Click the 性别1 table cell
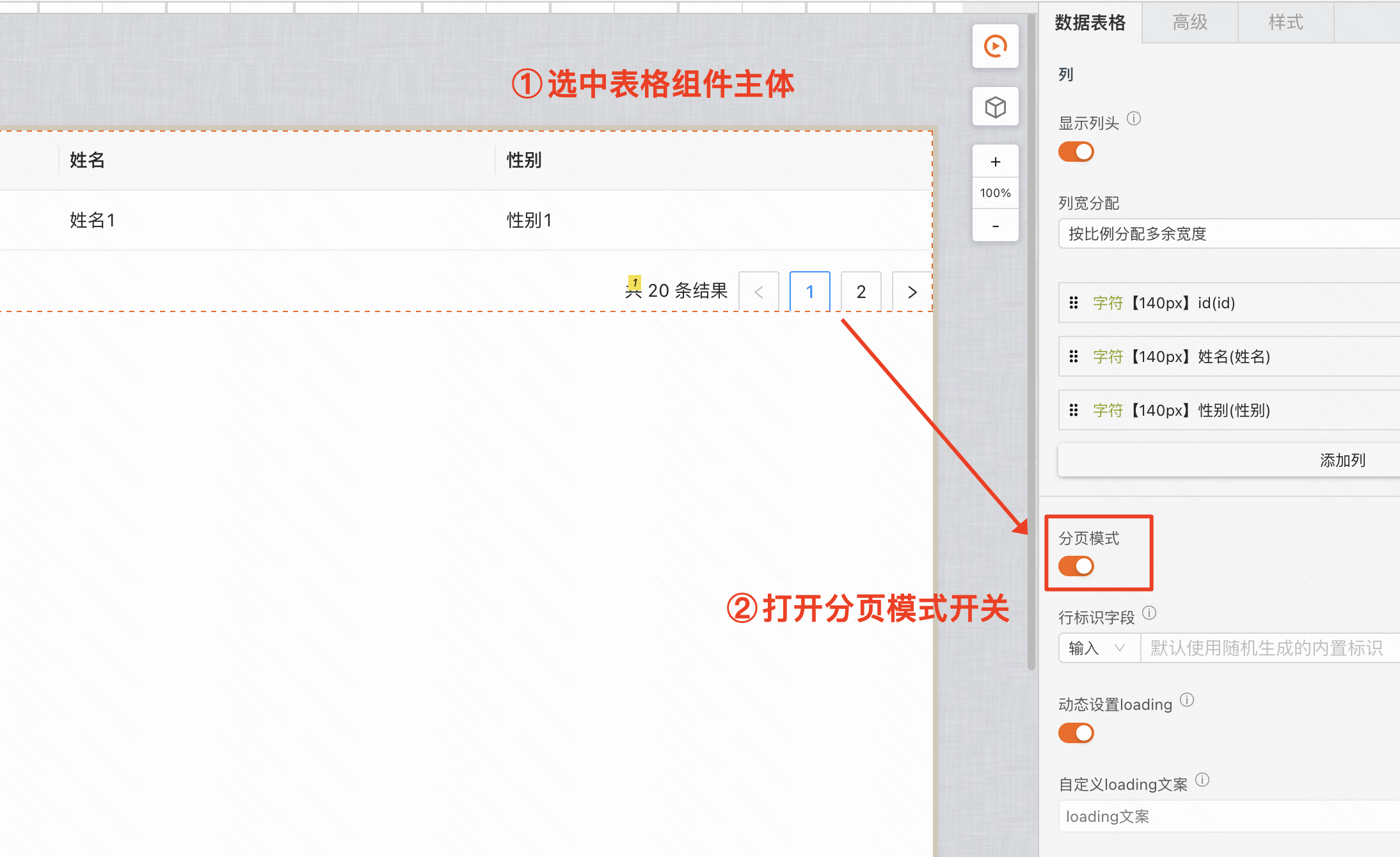This screenshot has height=857, width=1400. 529,220
